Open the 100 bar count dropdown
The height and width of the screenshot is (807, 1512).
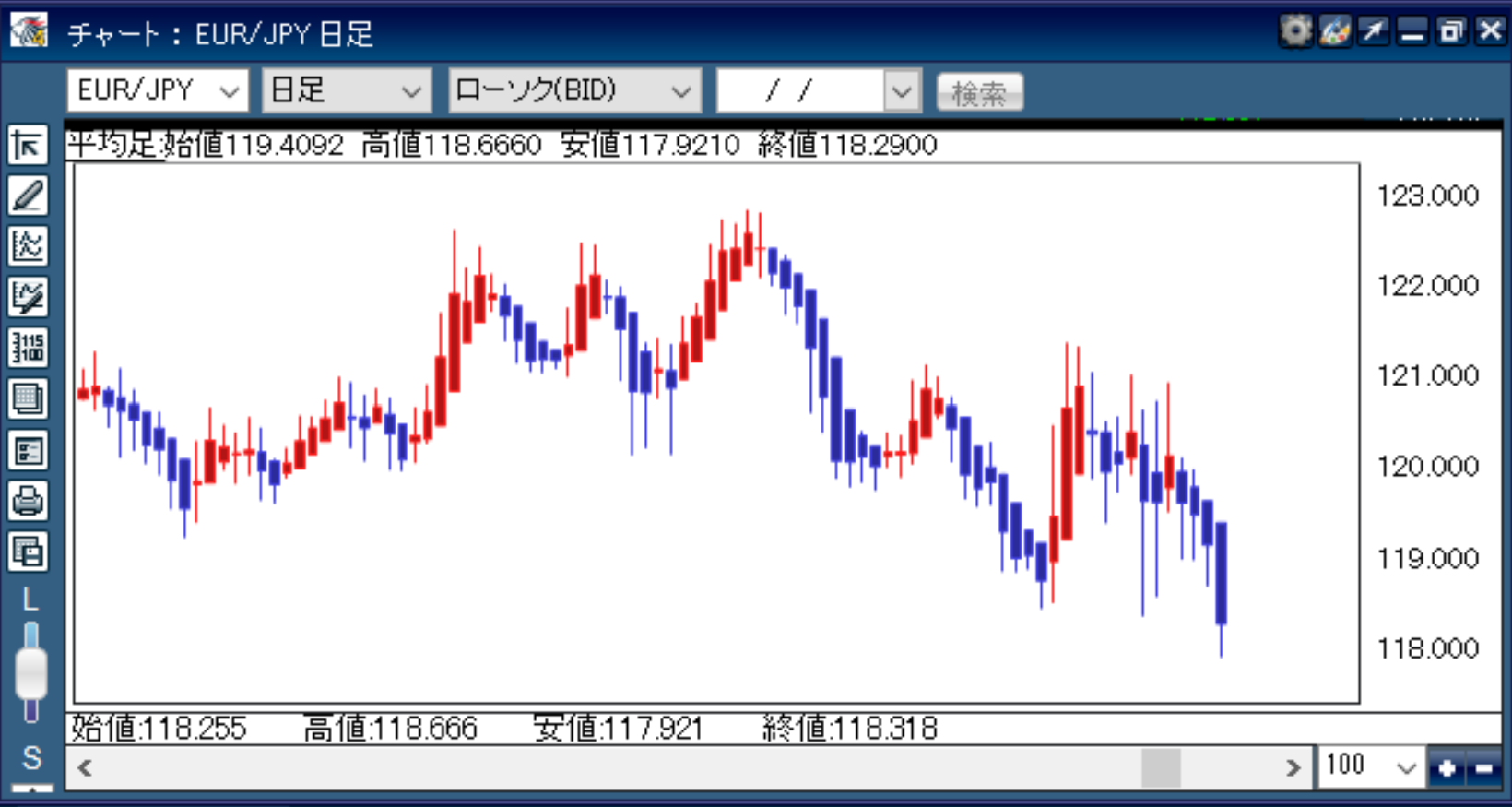click(x=1371, y=766)
